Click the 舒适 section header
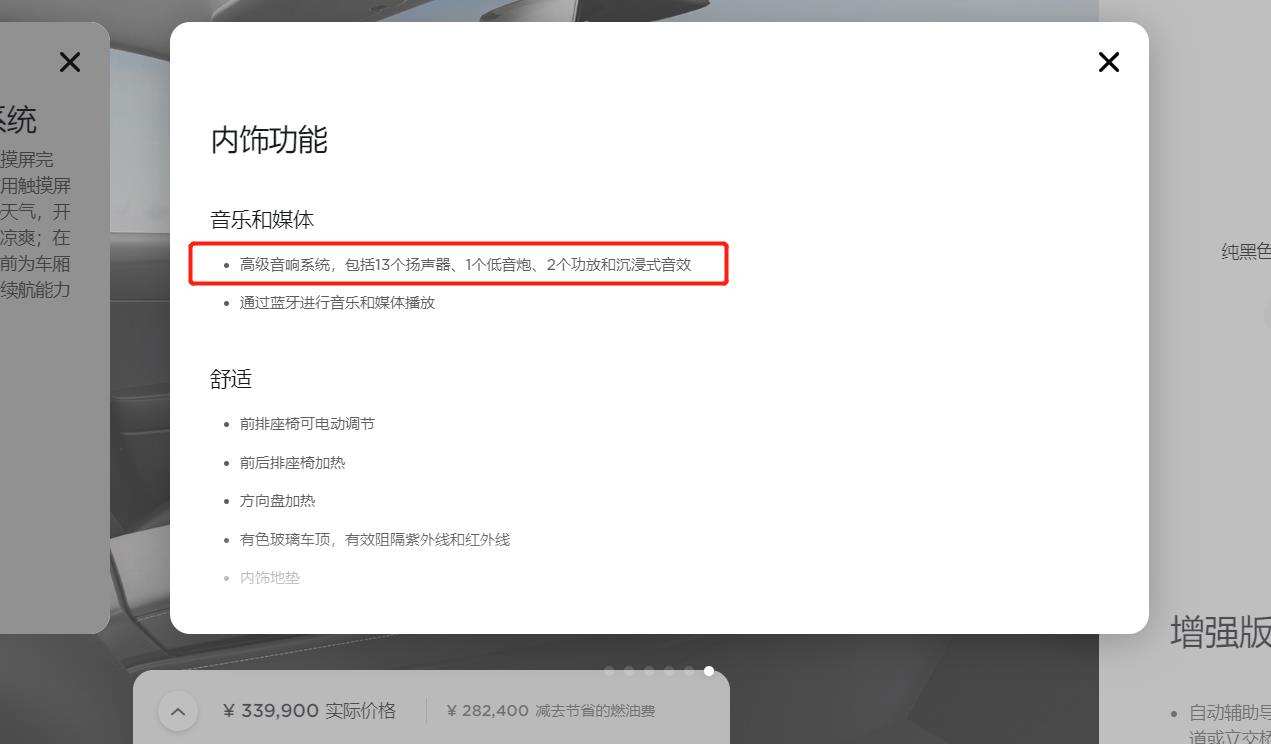The height and width of the screenshot is (744, 1271). point(231,379)
